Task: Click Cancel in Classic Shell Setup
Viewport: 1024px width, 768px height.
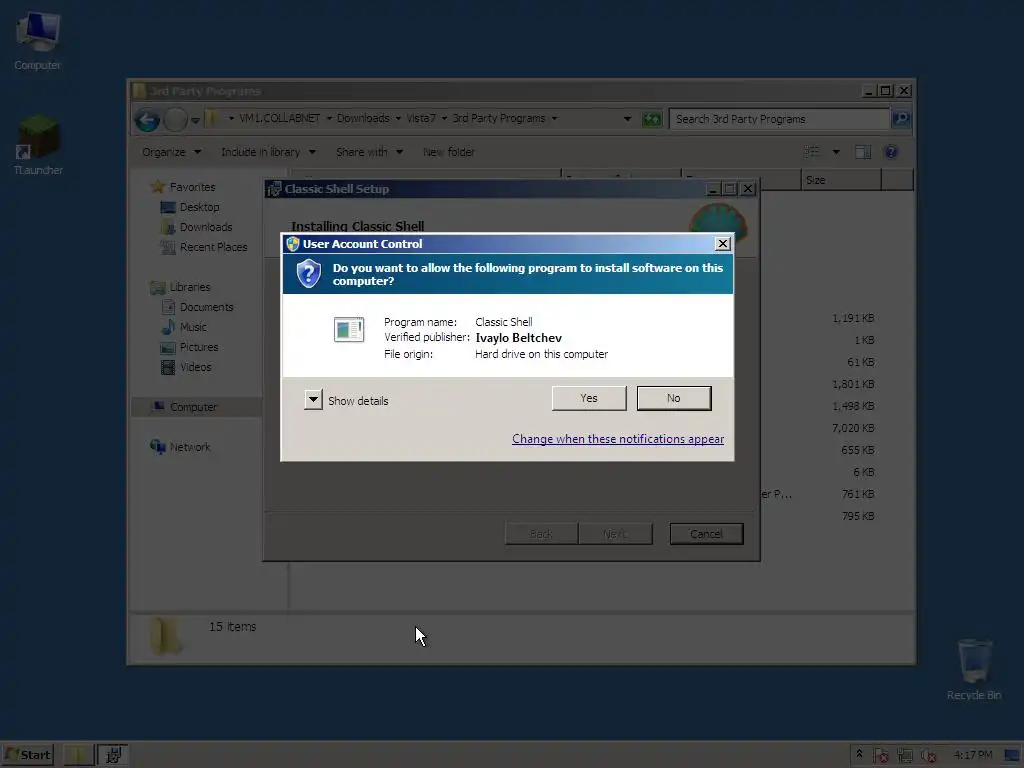Action: 706,534
